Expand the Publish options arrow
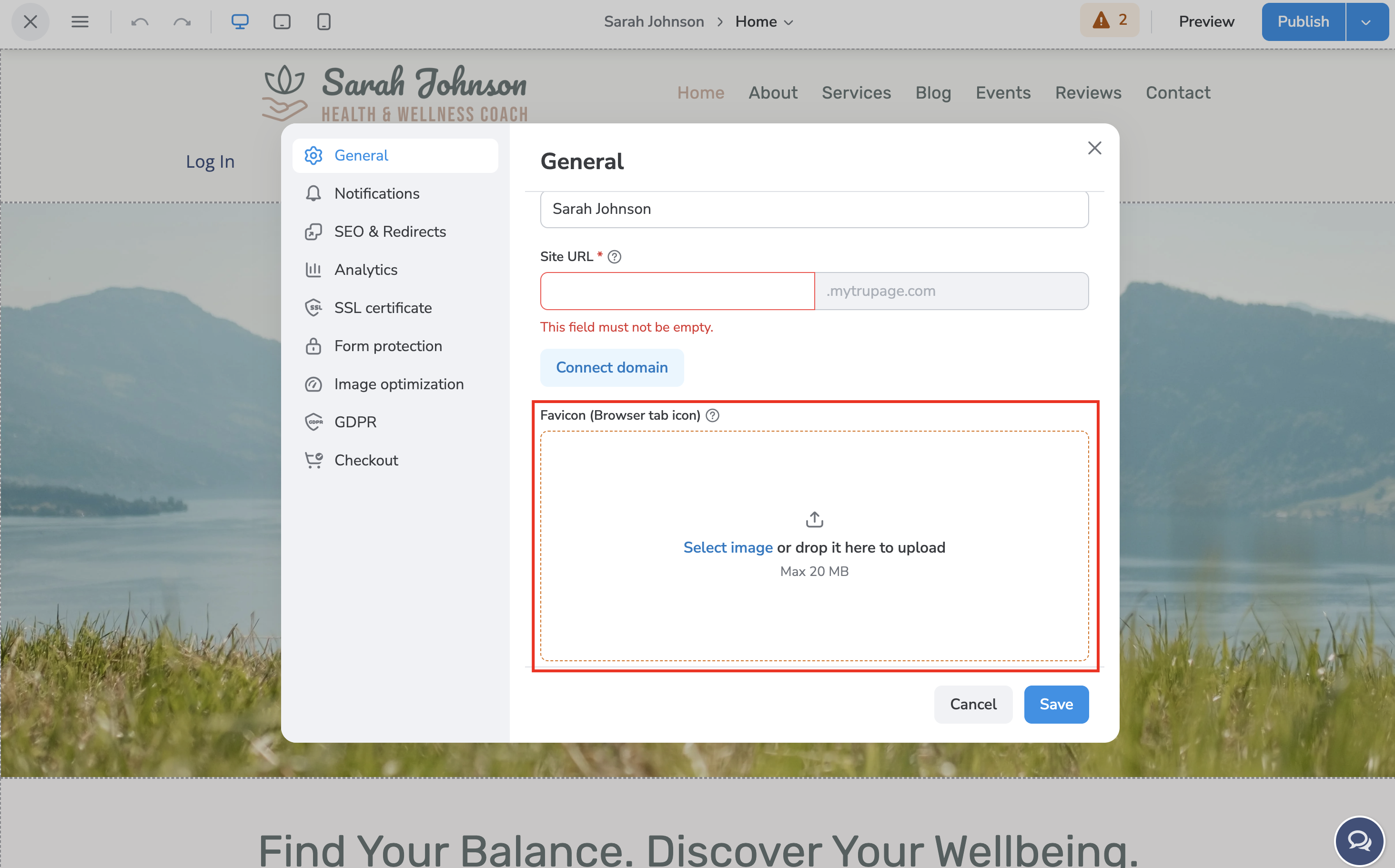The width and height of the screenshot is (1395, 868). pos(1366,22)
